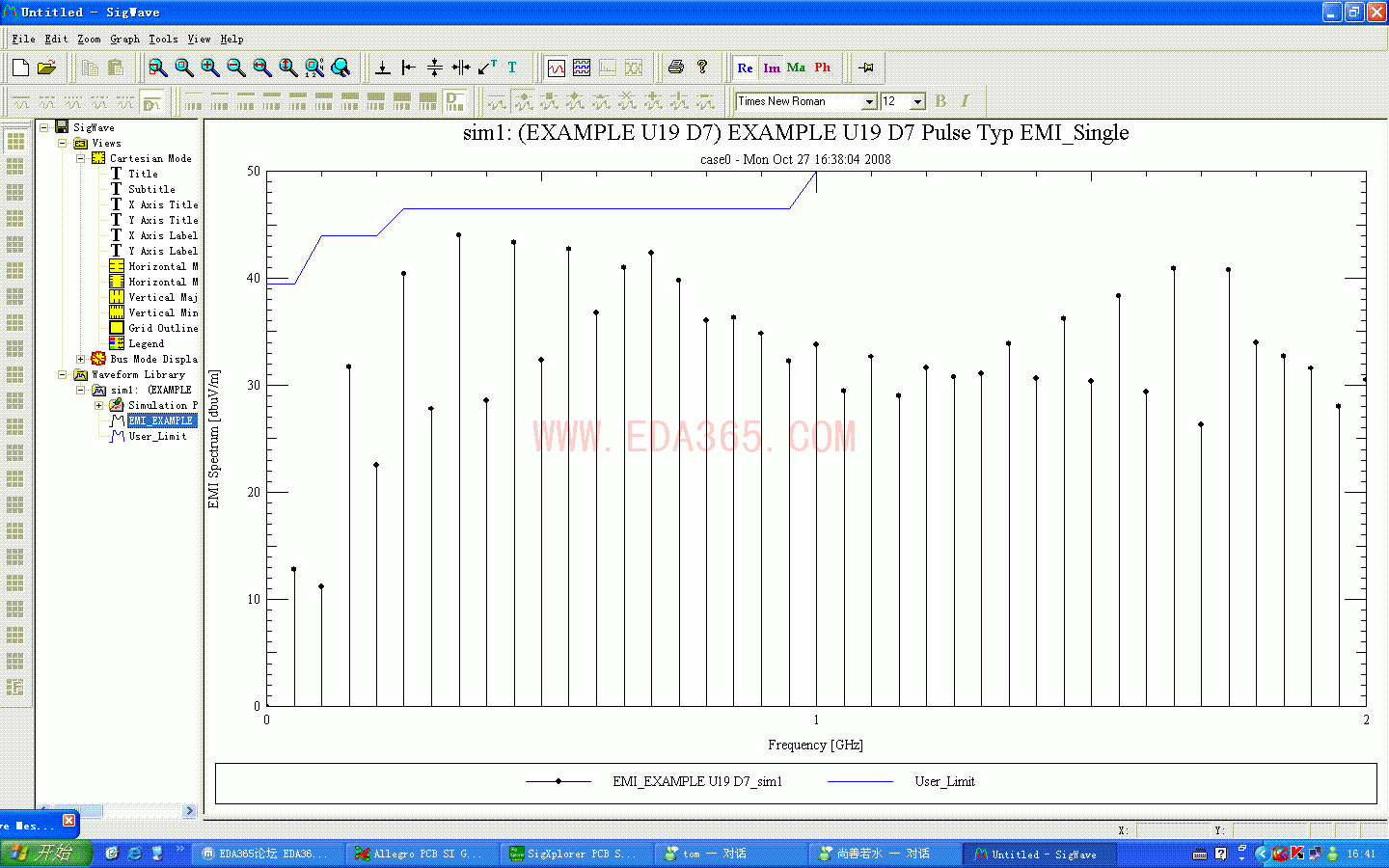This screenshot has width=1389, height=868.
Task: Collapse the Cartesian Mode tree node
Action: [x=81, y=158]
